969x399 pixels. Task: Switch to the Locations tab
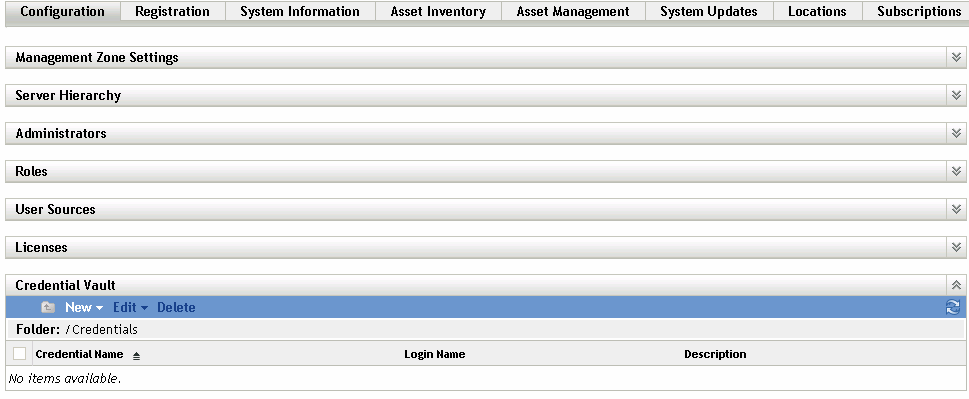coord(817,12)
